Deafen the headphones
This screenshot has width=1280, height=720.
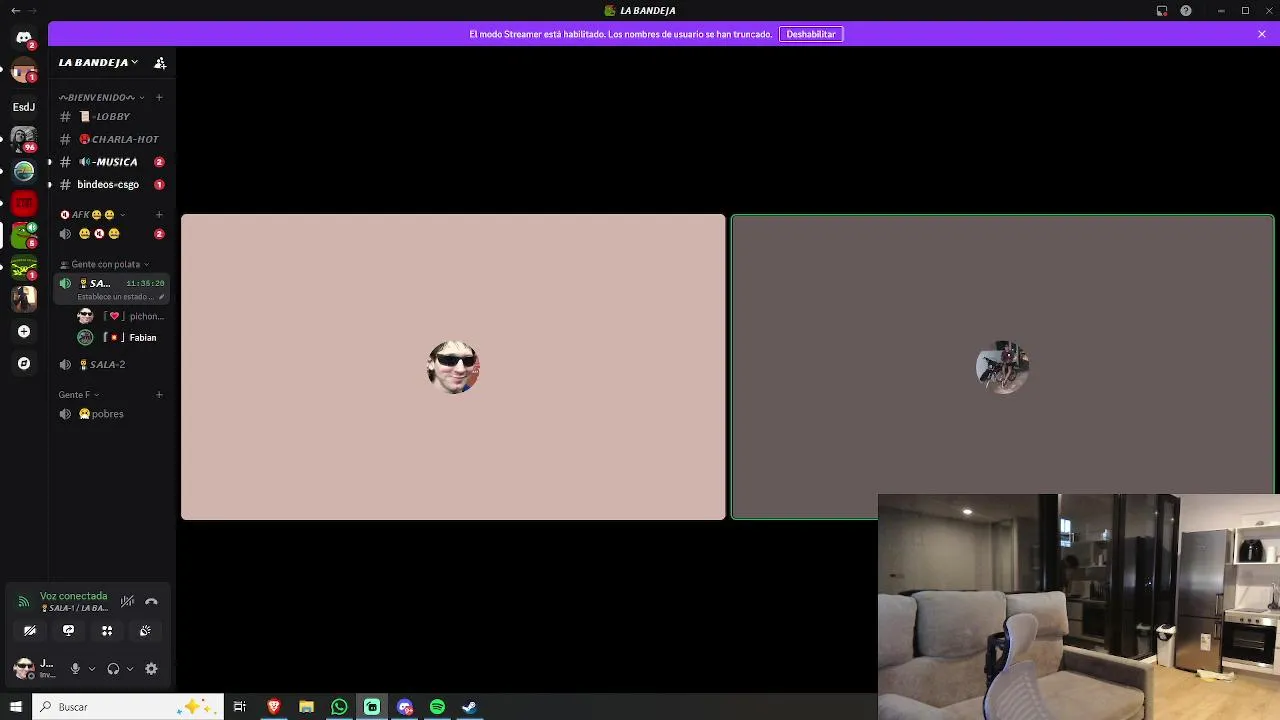113,669
